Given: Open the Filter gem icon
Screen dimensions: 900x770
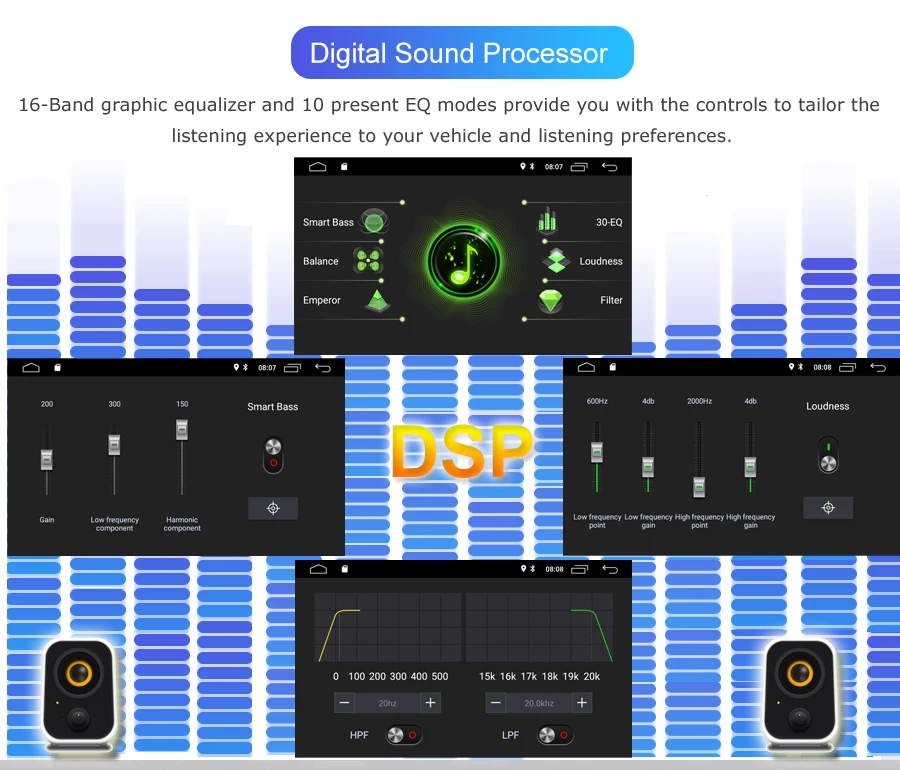Looking at the screenshot, I should click(550, 300).
